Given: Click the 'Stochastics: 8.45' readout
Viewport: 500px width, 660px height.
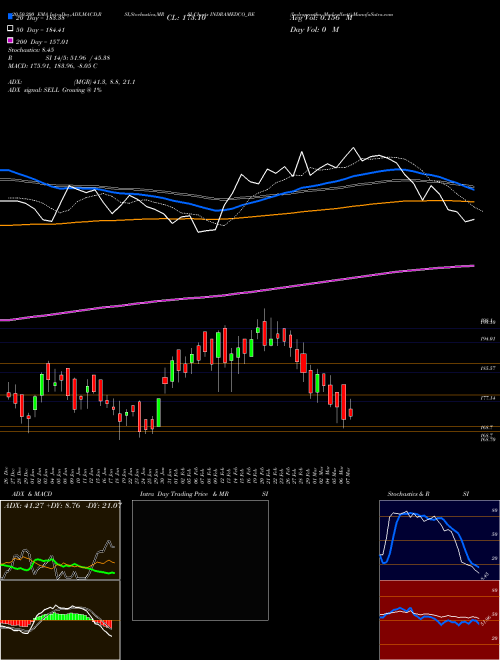Looking at the screenshot, I should point(31,50).
